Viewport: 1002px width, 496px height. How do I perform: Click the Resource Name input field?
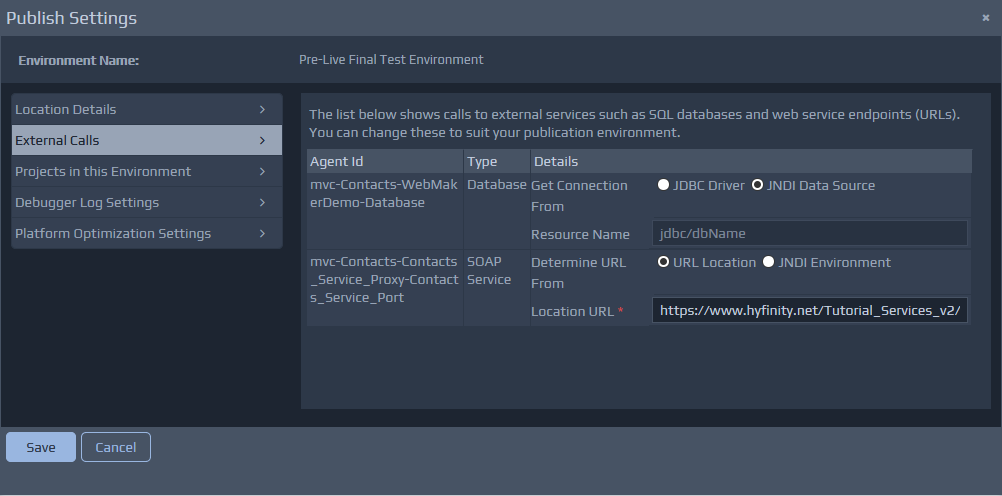click(x=809, y=233)
